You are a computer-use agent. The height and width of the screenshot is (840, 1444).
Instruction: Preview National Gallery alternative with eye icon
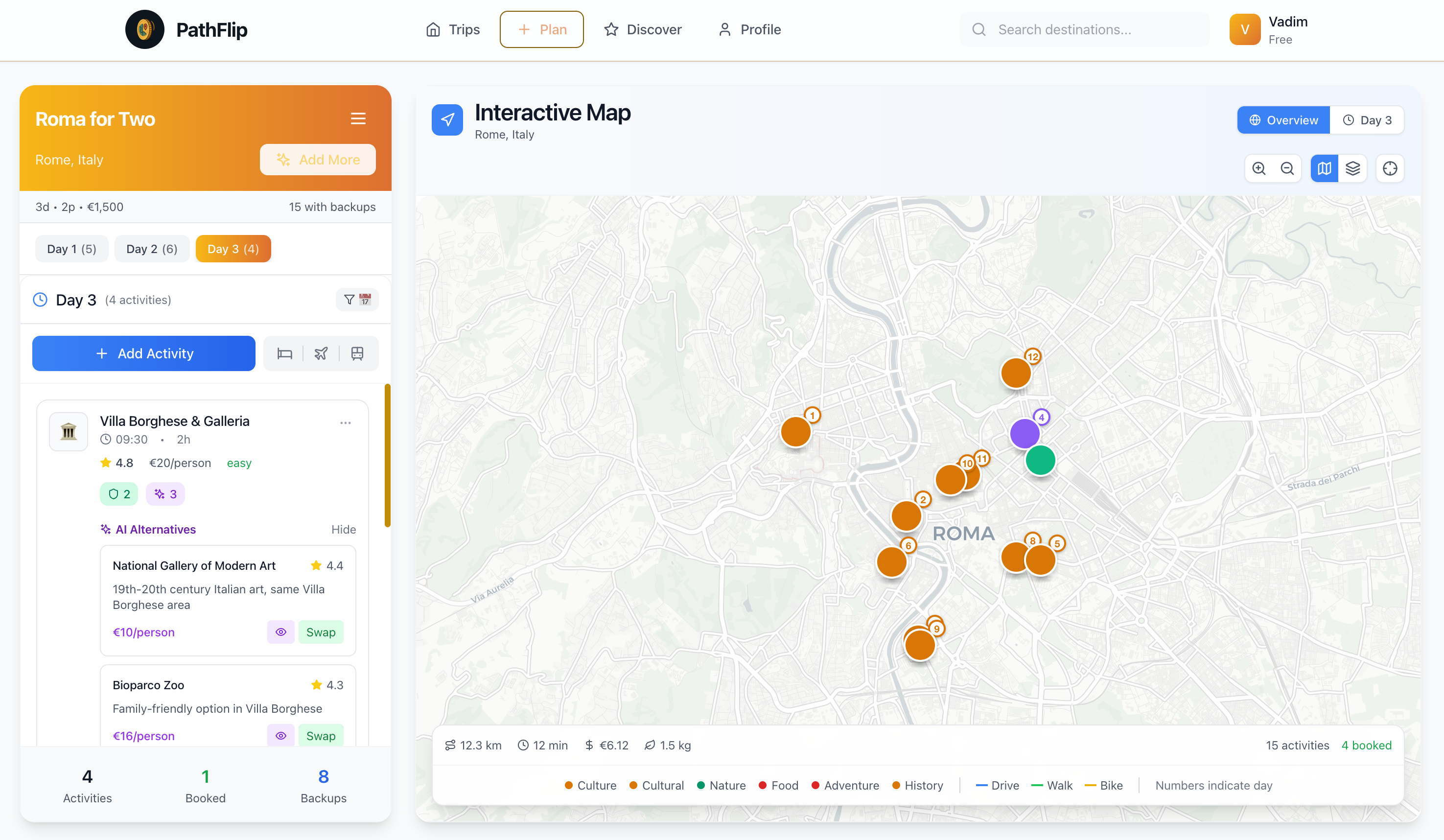[281, 632]
